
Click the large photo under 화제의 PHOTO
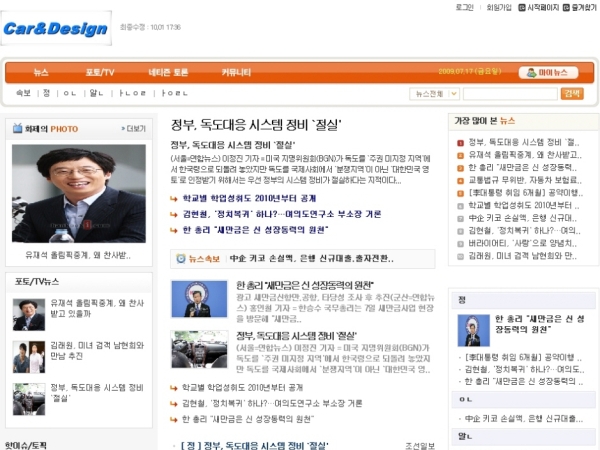pos(79,194)
